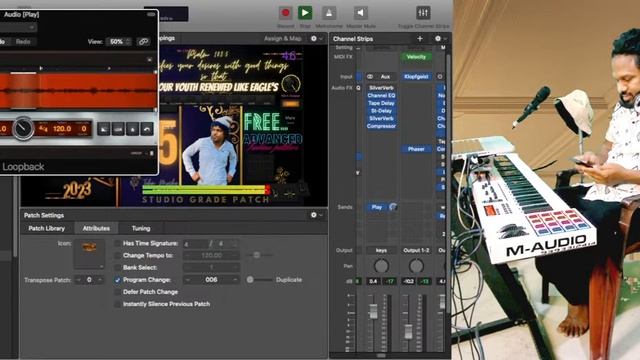Increase Program Change number with plus stepper
Screen dimensions: 640x360
pyautogui.click(x=235, y=280)
